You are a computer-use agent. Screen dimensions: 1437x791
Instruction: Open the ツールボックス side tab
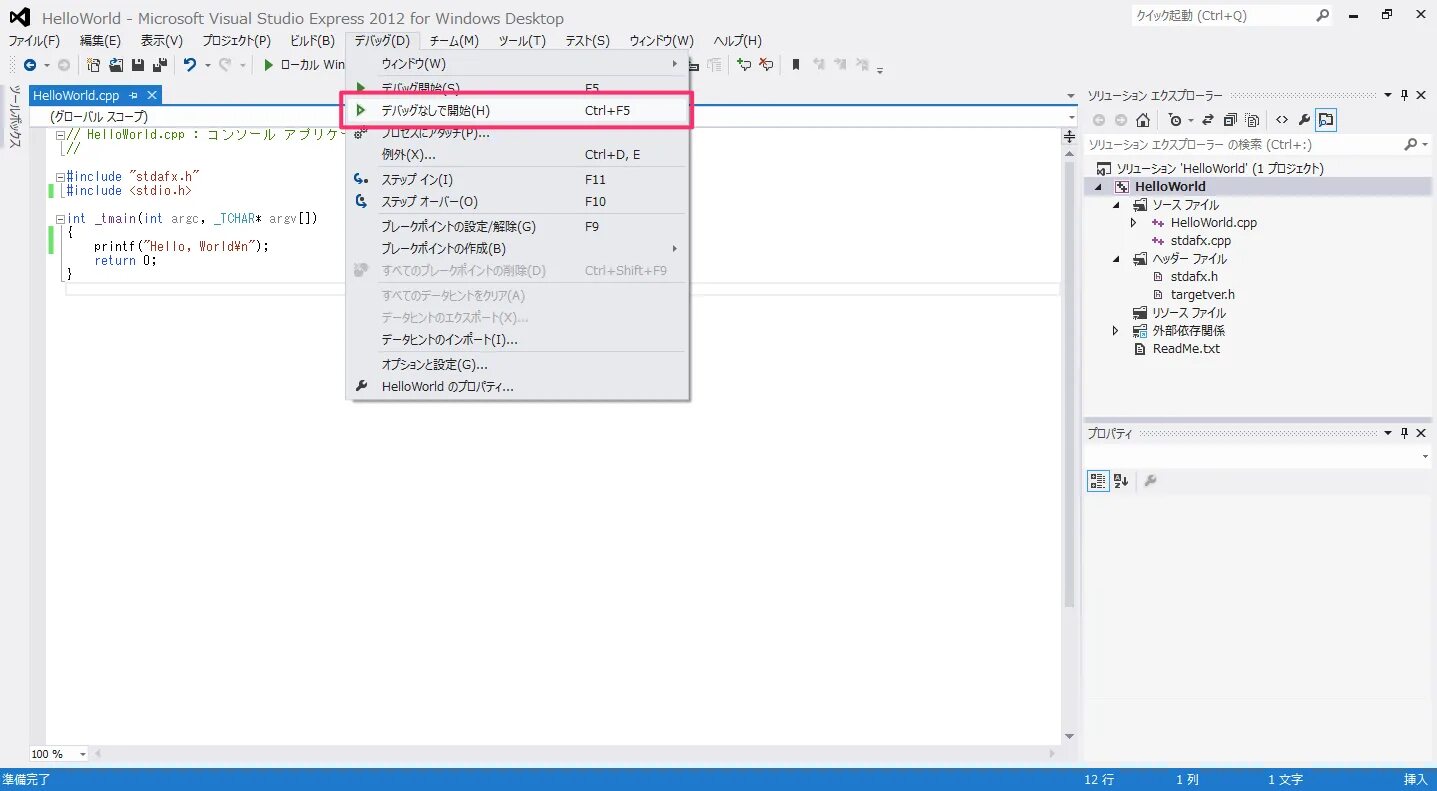(x=15, y=117)
